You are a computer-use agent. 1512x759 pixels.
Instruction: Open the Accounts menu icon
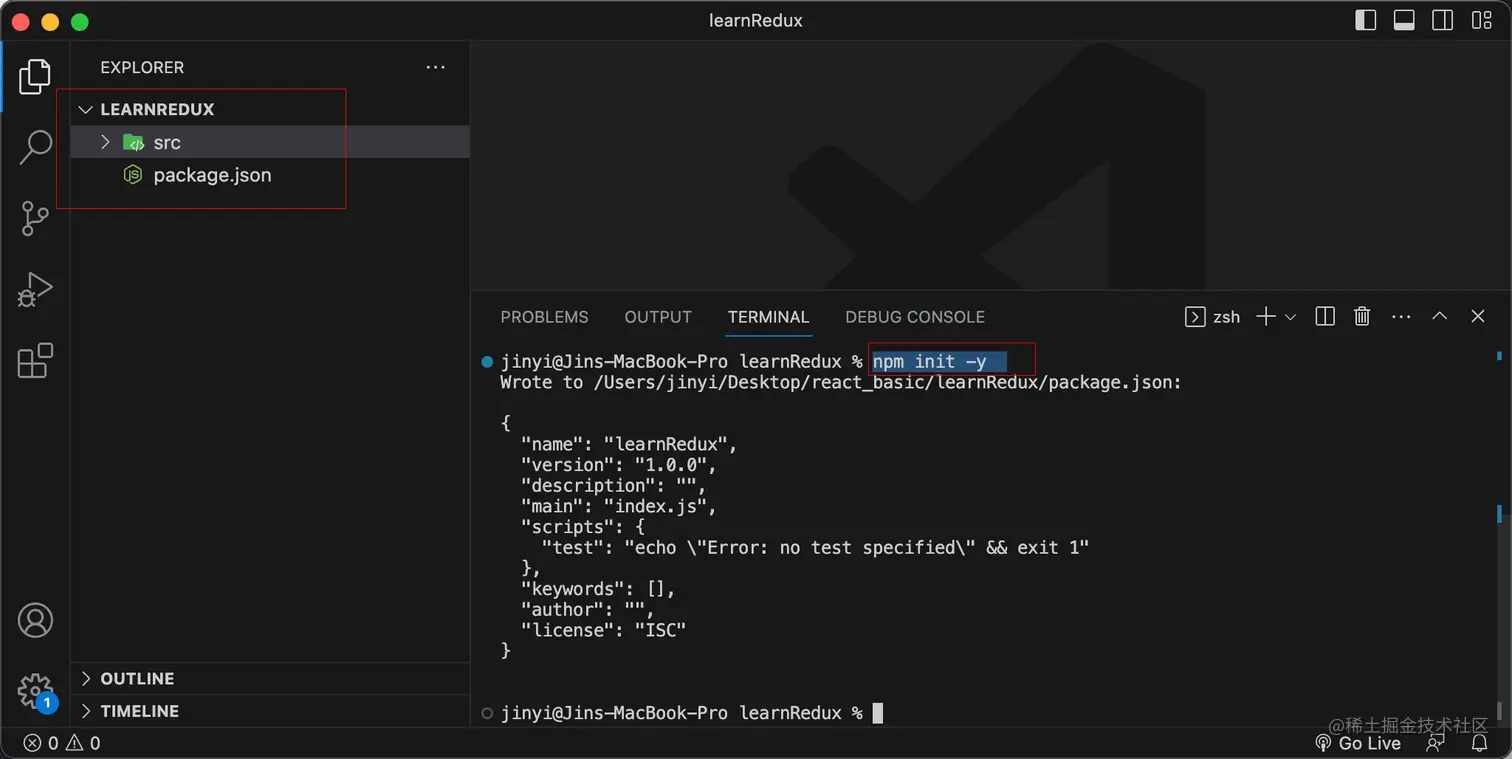tap(35, 620)
